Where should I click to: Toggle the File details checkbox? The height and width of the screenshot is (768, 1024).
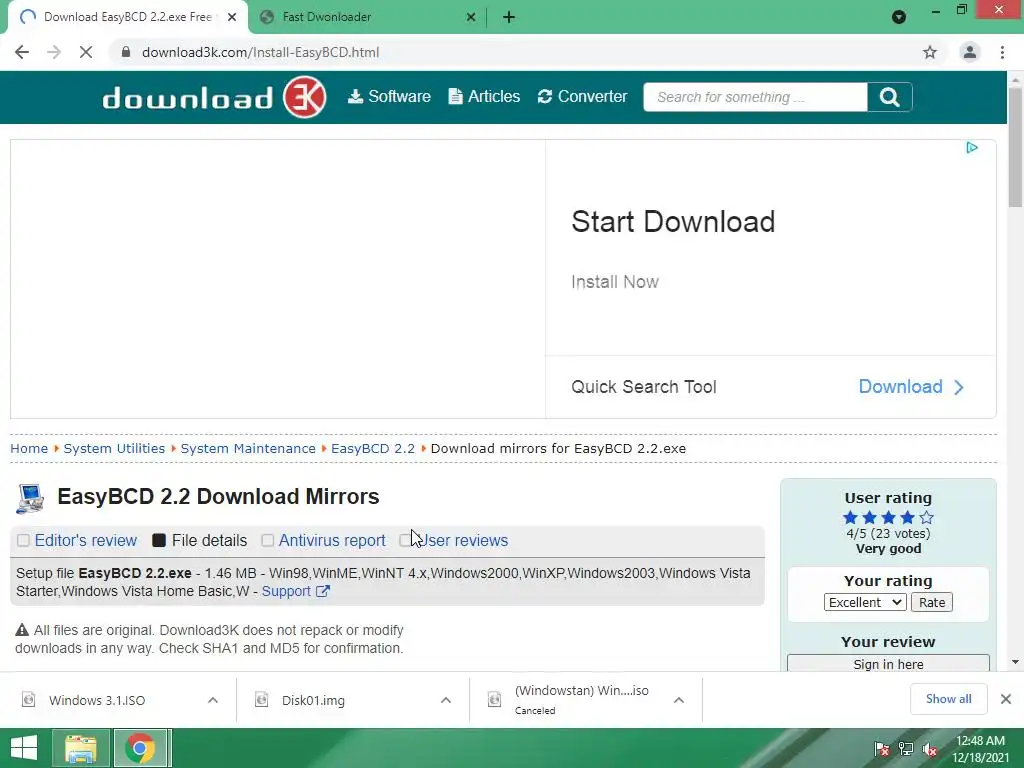click(159, 540)
